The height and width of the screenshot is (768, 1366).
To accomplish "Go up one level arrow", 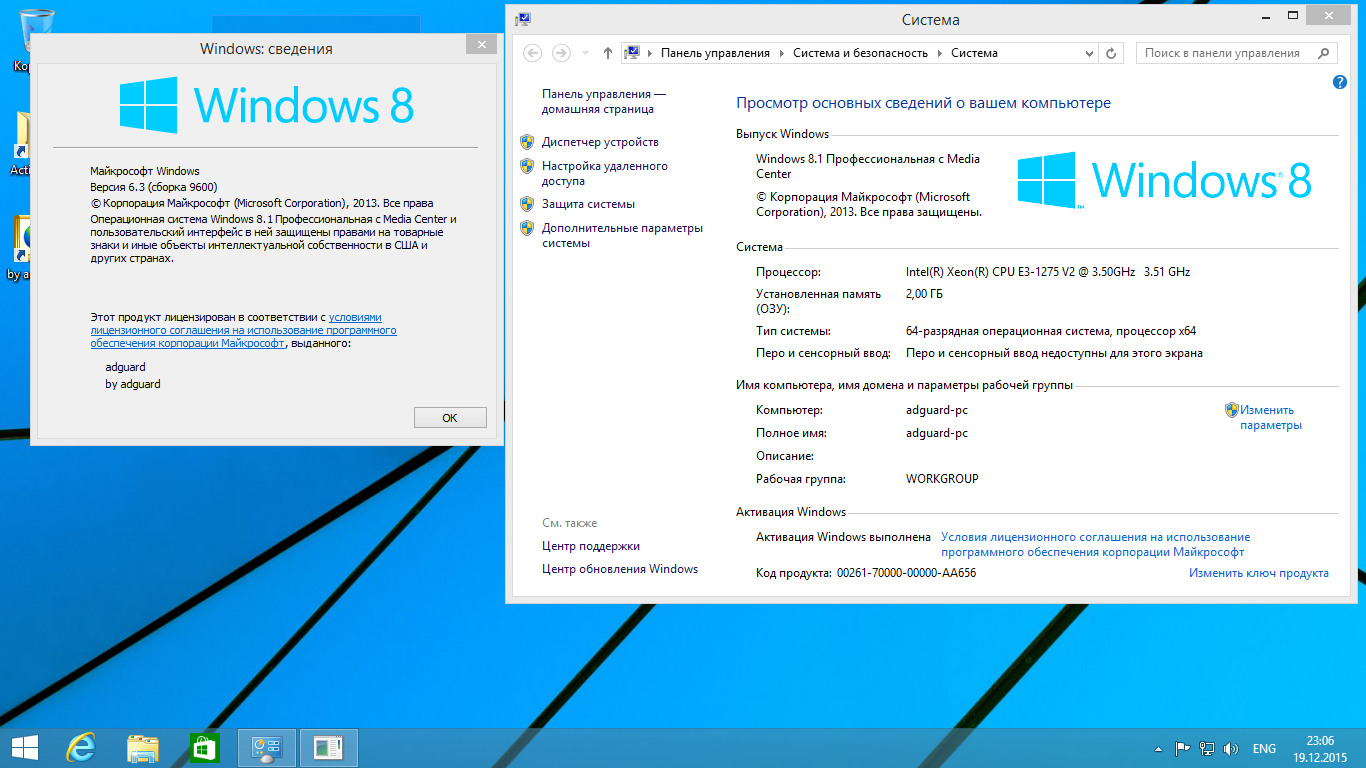I will point(608,53).
